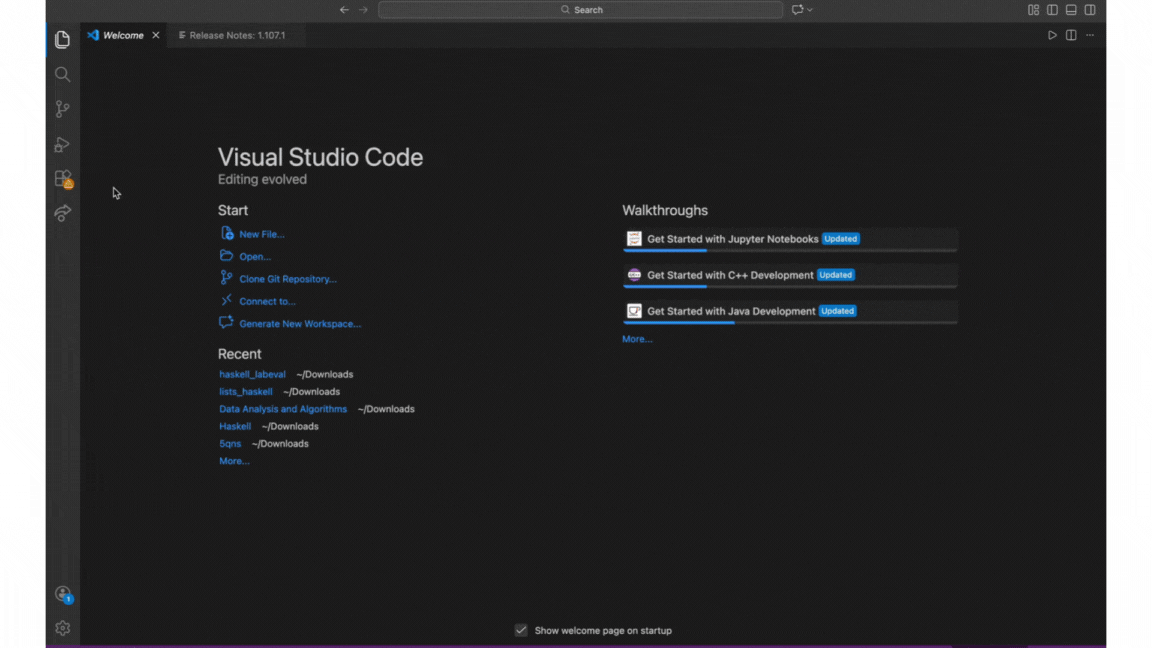Viewport: 1152px width, 648px height.
Task: Select the Run and Debug icon
Action: [62, 145]
